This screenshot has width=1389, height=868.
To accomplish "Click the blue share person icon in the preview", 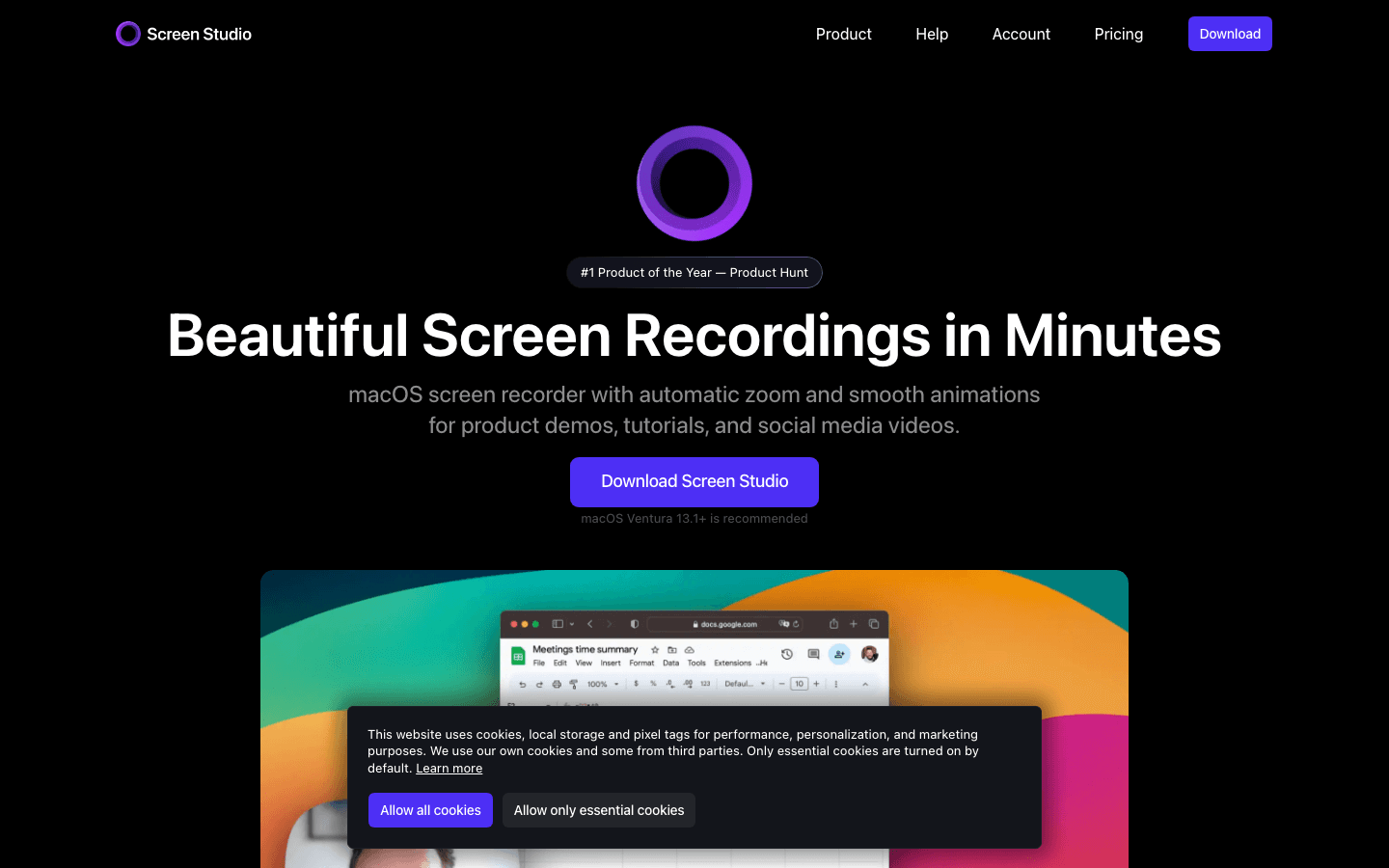I will click(839, 654).
